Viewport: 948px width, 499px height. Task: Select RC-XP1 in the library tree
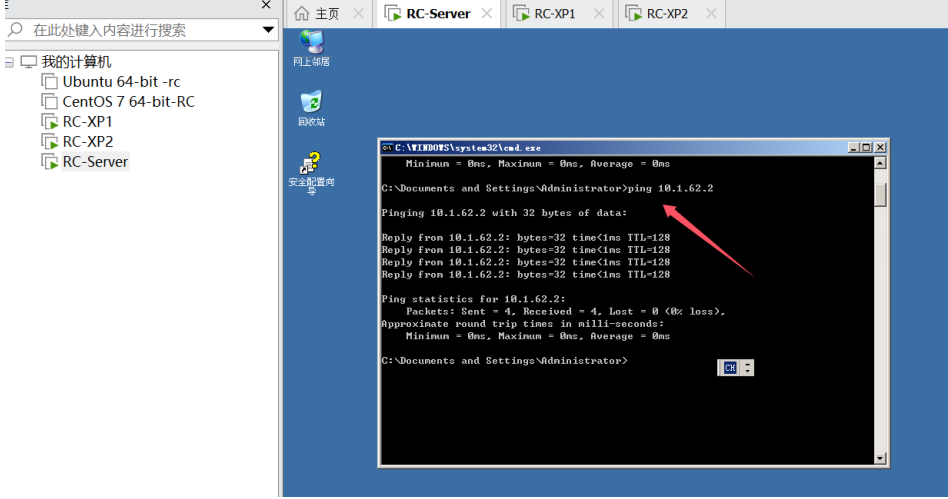(87, 122)
